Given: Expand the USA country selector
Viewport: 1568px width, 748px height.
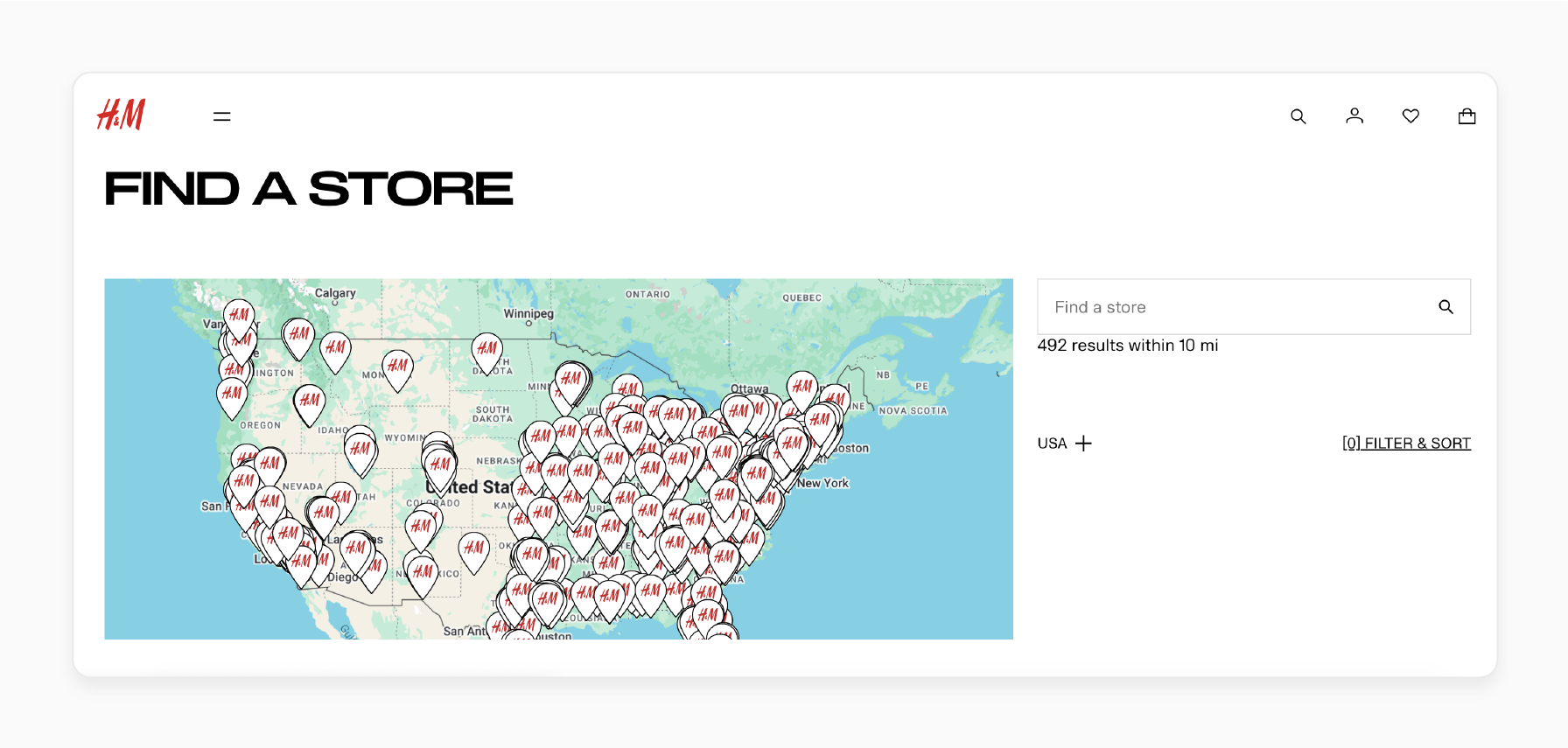Looking at the screenshot, I should click(x=1065, y=444).
